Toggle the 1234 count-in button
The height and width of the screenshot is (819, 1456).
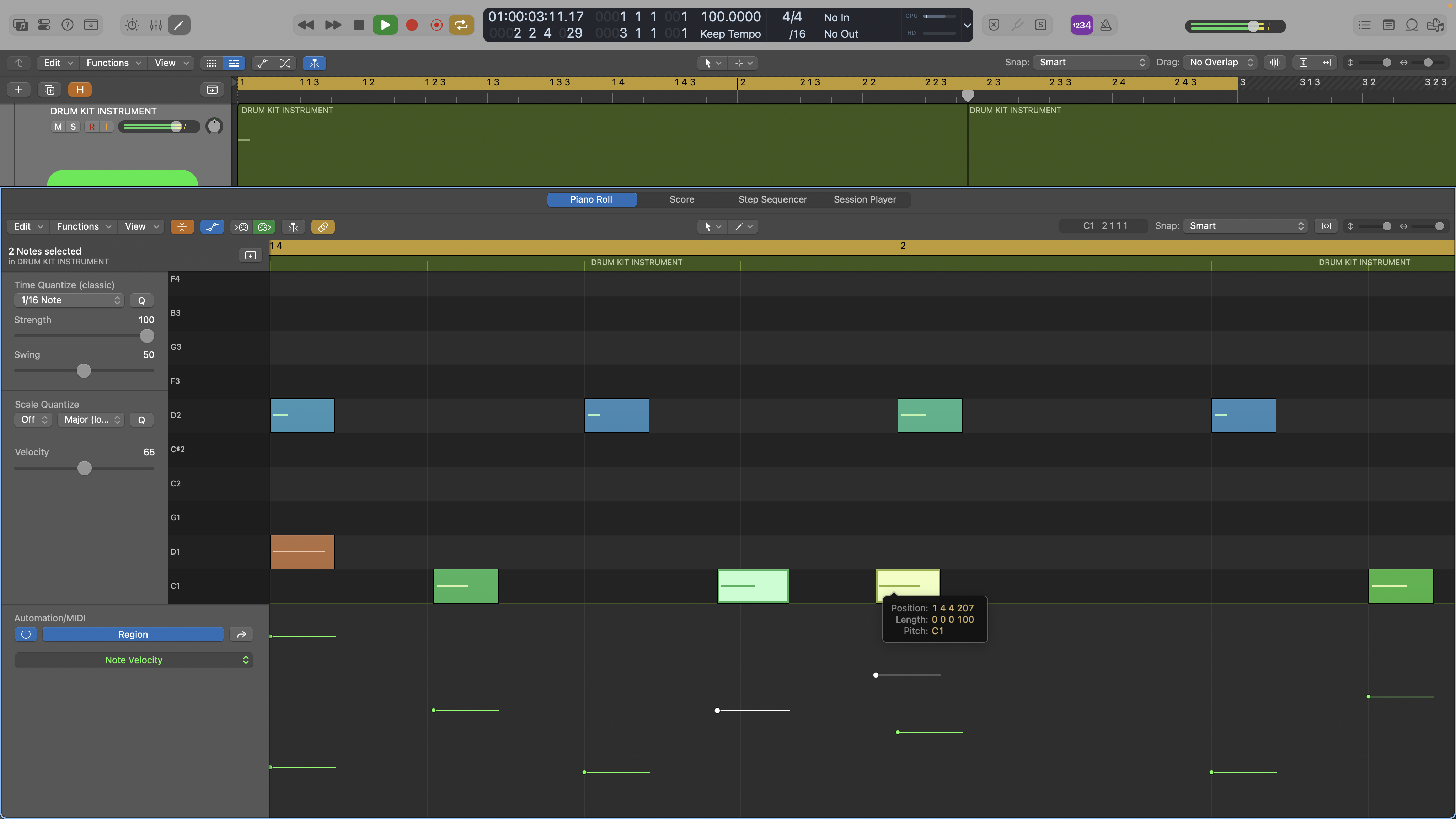(1082, 25)
